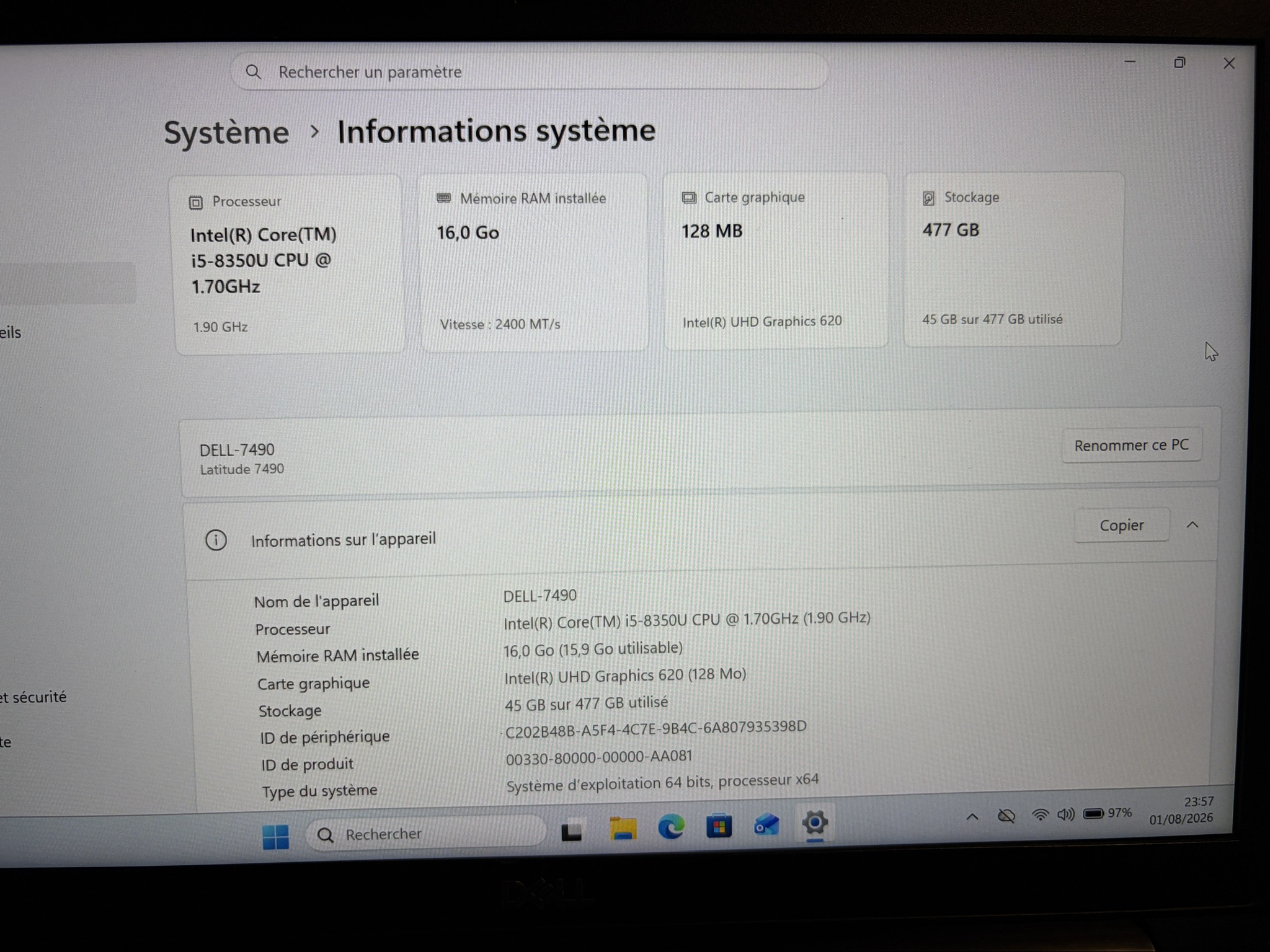Open Microsoft Store from the taskbar
Screen dimensions: 1270x952
(719, 826)
